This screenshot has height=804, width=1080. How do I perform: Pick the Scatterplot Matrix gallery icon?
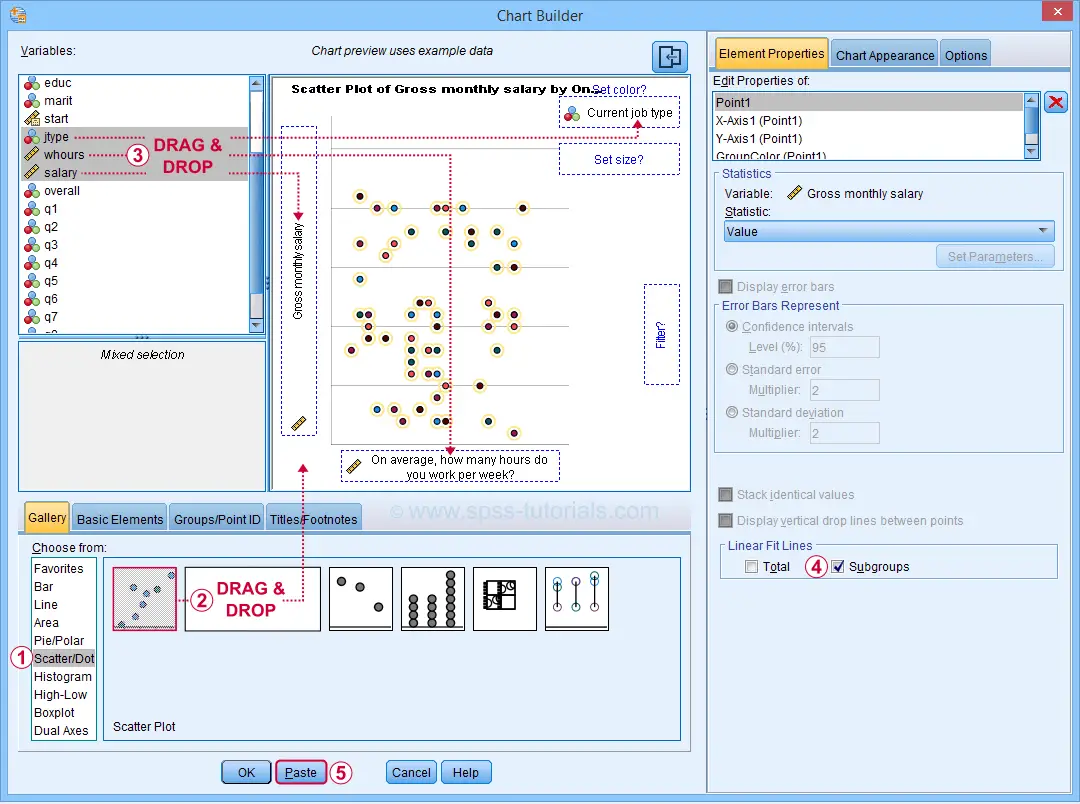point(505,599)
